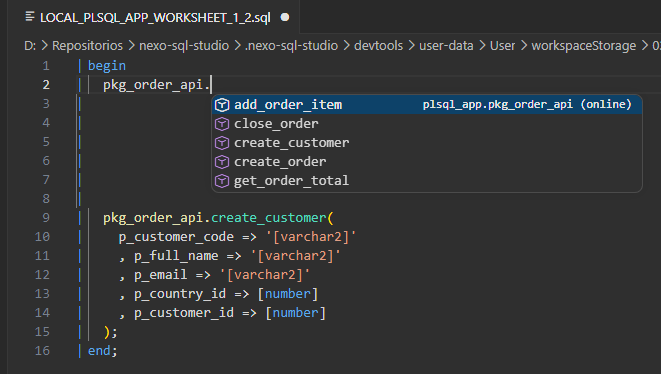
Task: Select add_order_item suggestion
Action: coord(427,105)
